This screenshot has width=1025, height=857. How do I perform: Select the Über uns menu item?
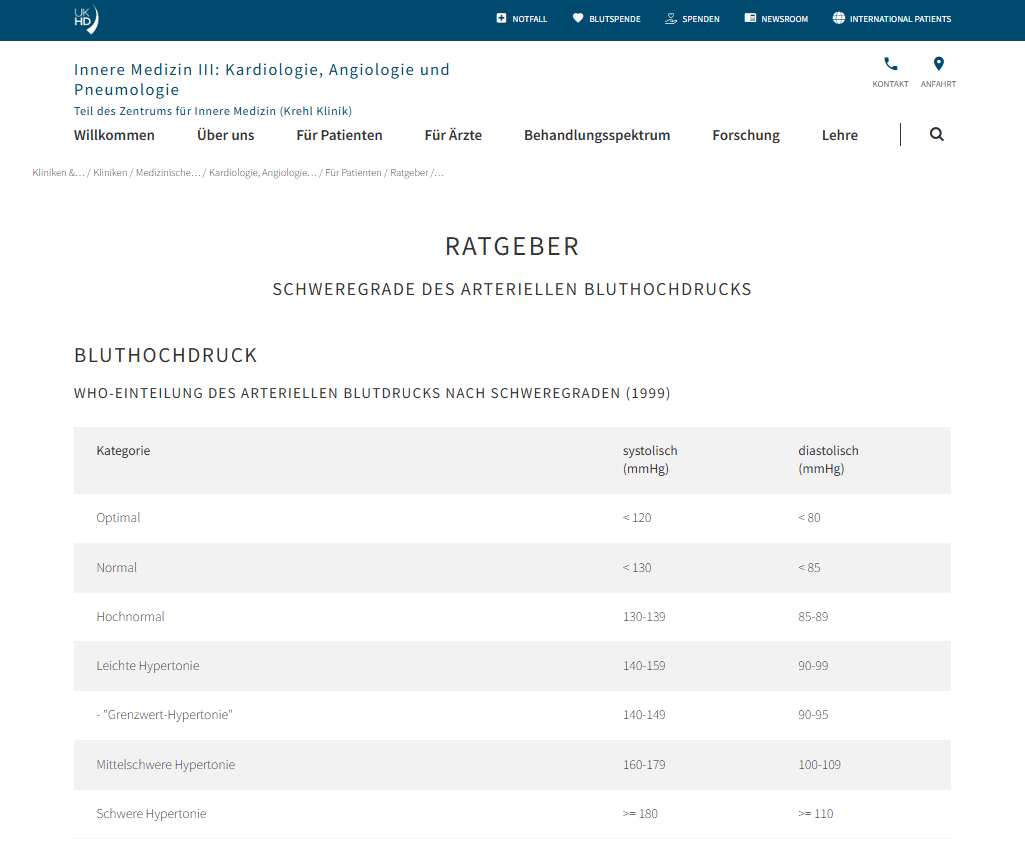pos(226,135)
